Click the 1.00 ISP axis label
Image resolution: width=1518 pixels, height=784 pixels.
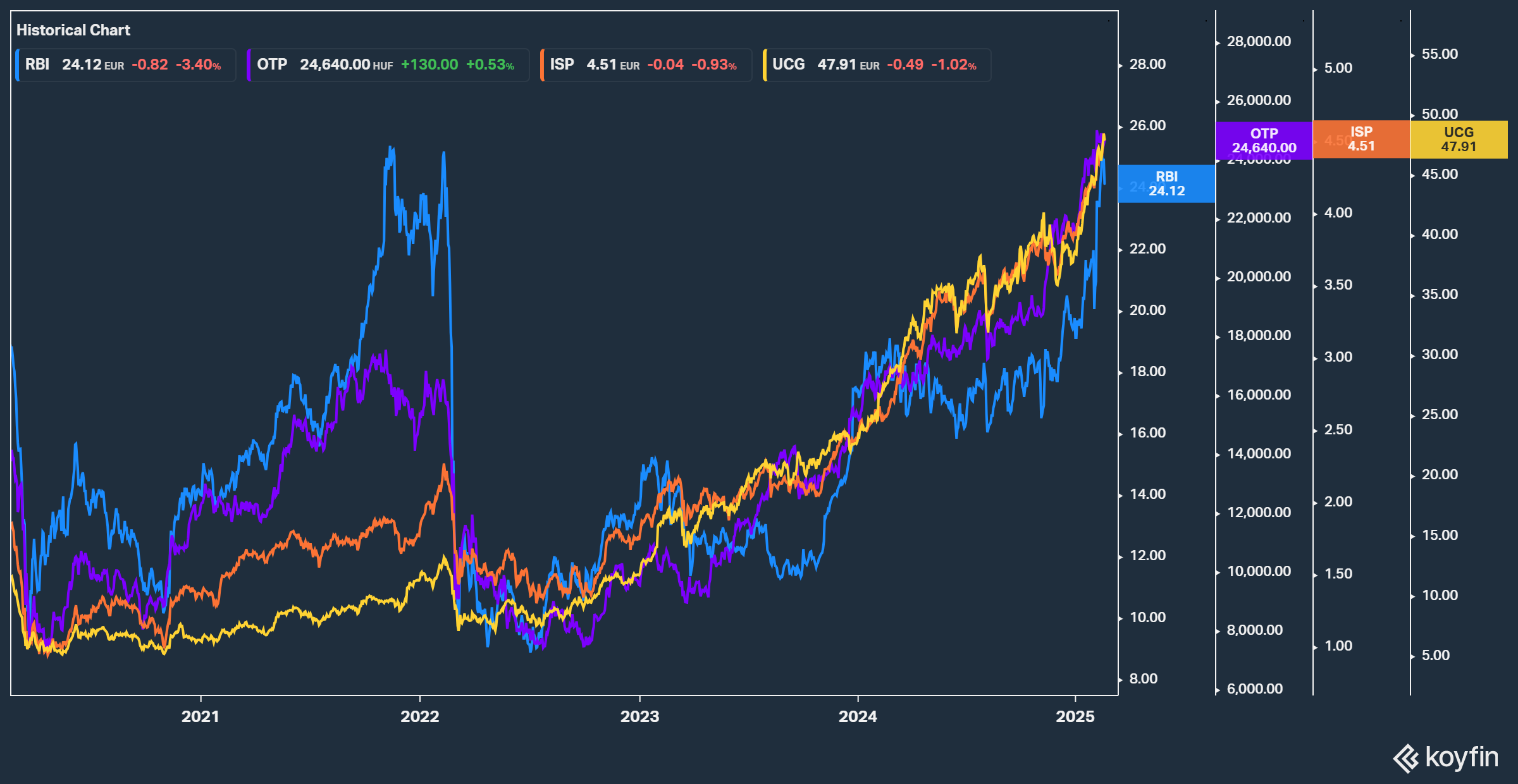1338,646
